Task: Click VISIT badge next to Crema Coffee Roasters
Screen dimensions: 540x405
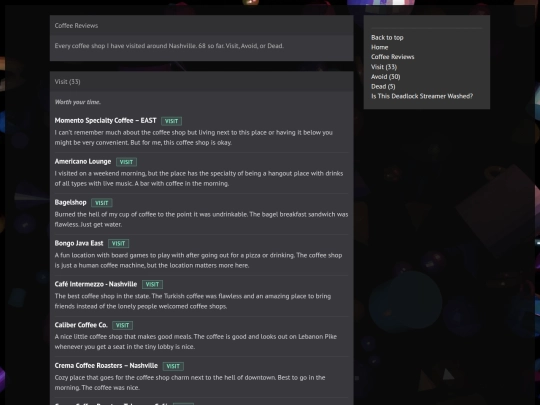Action: (173, 366)
